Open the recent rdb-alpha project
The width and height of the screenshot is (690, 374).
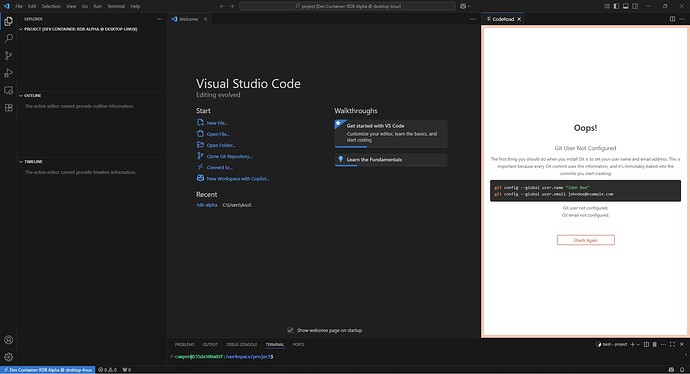click(207, 205)
